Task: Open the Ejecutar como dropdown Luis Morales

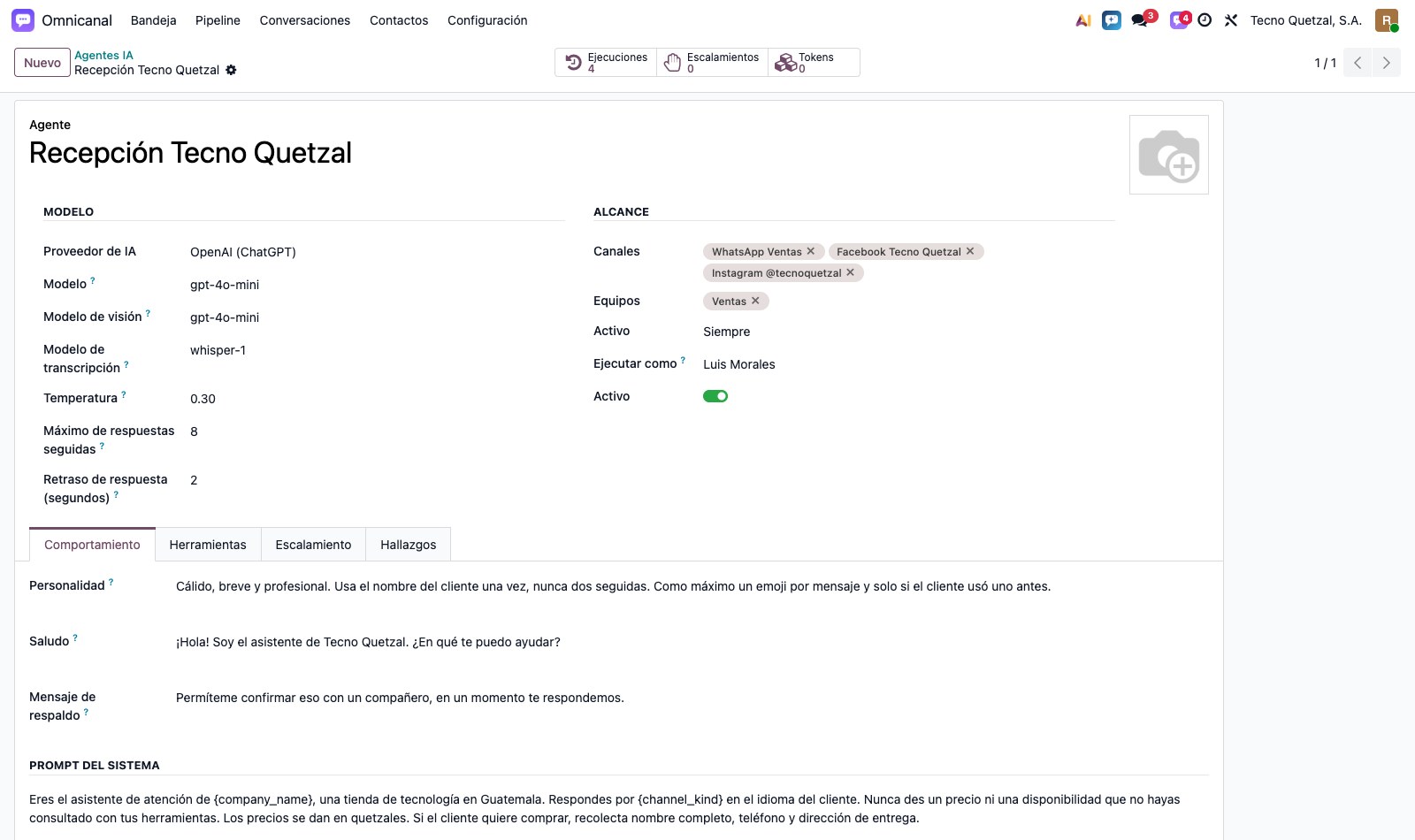Action: [x=907, y=364]
